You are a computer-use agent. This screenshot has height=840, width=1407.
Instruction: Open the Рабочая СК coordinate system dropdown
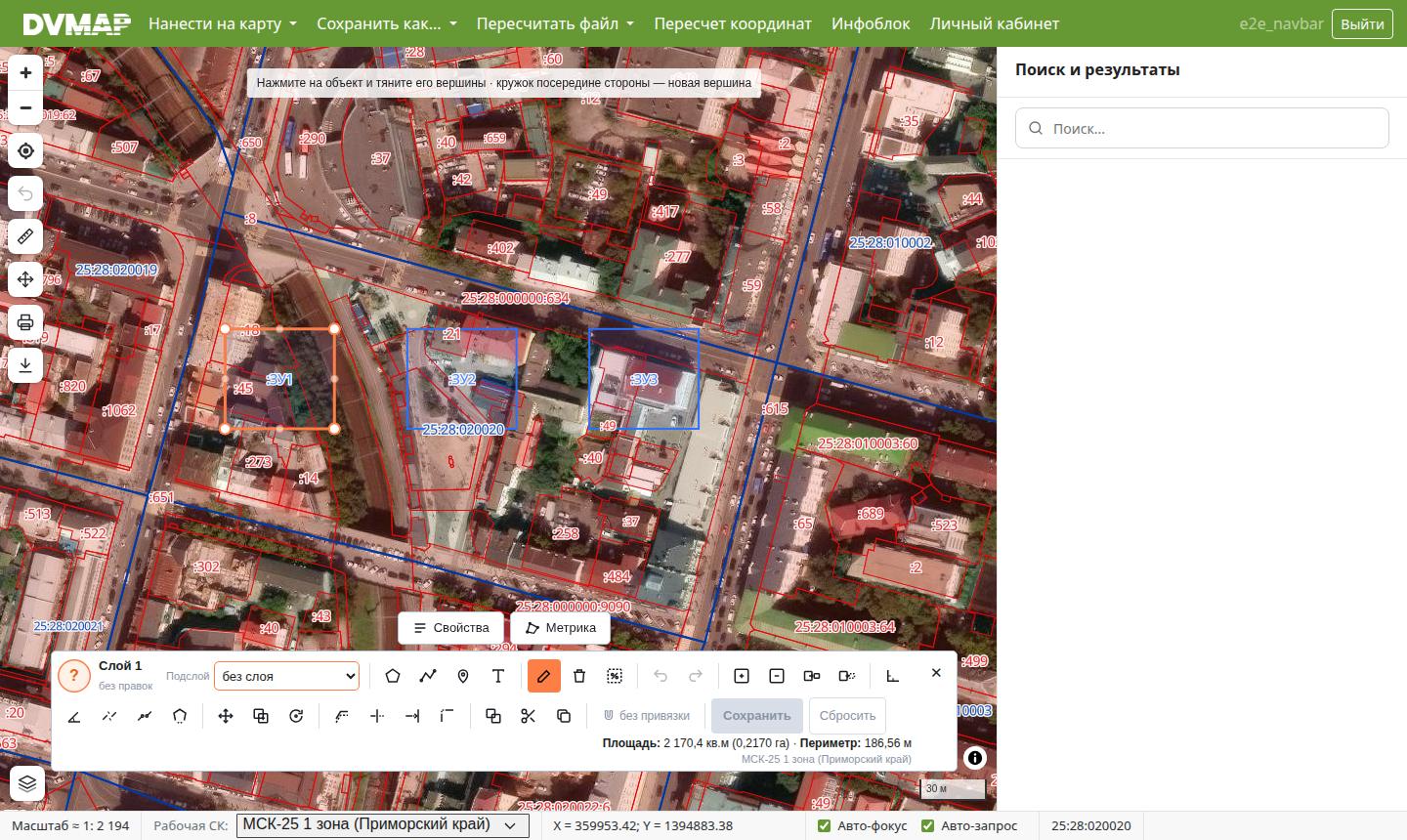pyautogui.click(x=382, y=825)
